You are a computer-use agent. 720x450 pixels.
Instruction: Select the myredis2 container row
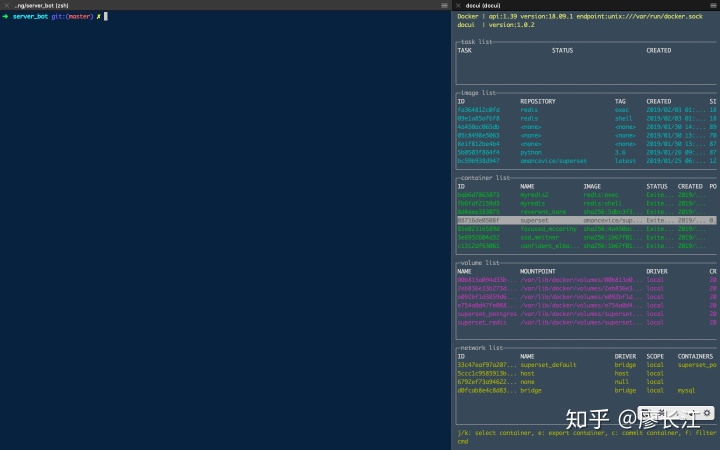[586, 195]
